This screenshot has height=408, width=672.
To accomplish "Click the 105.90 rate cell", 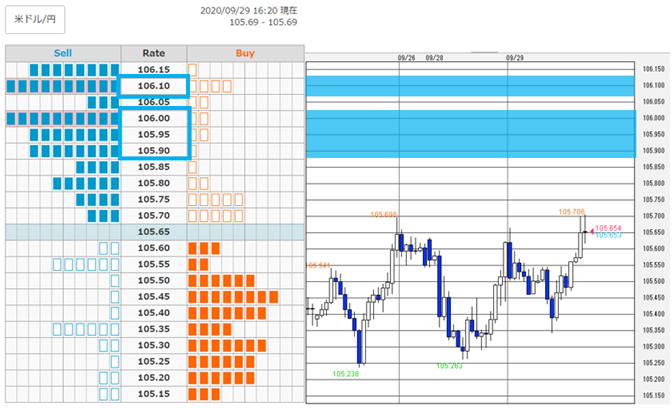I will (154, 151).
